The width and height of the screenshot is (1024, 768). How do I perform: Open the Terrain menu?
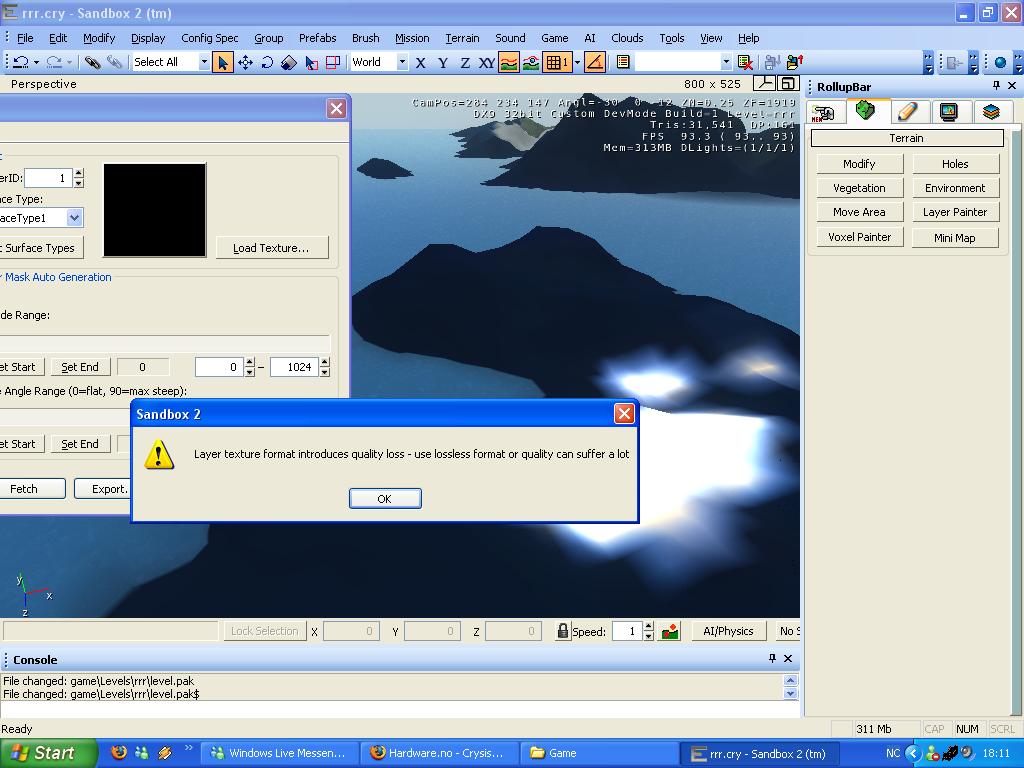pos(462,38)
